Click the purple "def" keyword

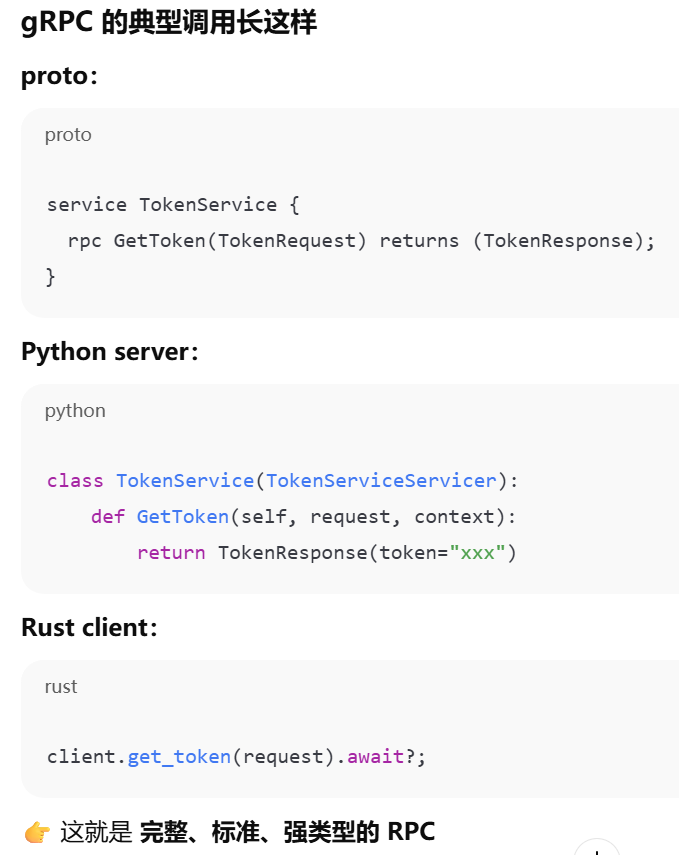(108, 516)
